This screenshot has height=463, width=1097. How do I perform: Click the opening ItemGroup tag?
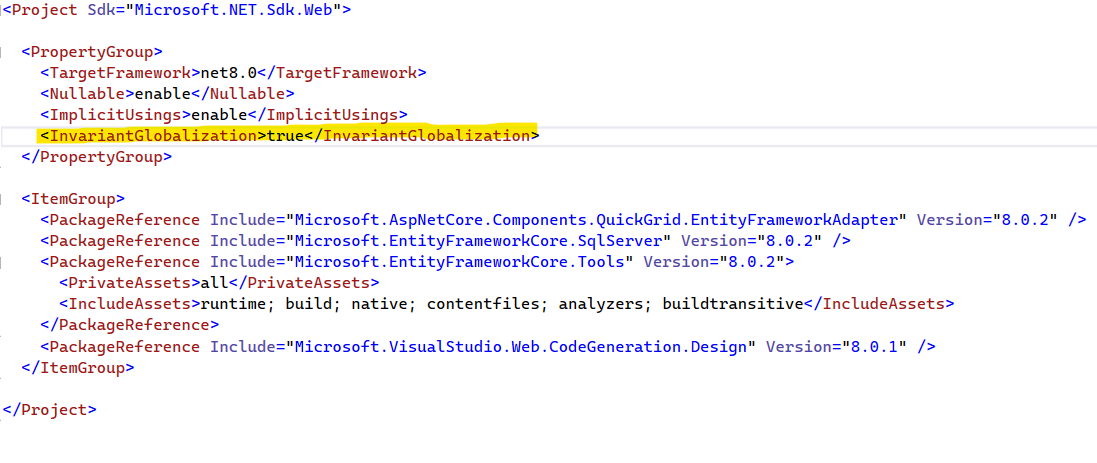pos(73,199)
